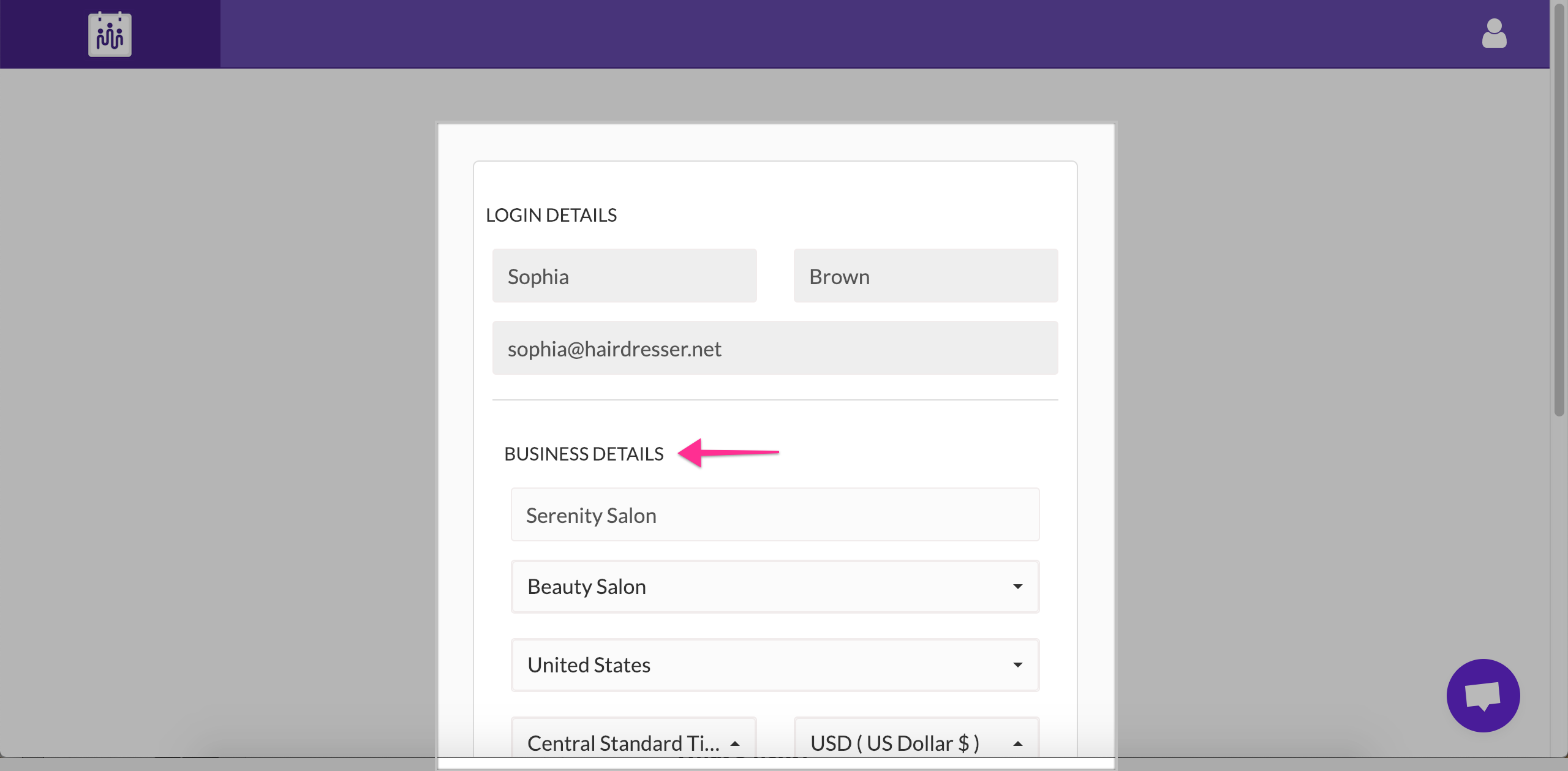Click the calendar app logo icon

point(110,34)
